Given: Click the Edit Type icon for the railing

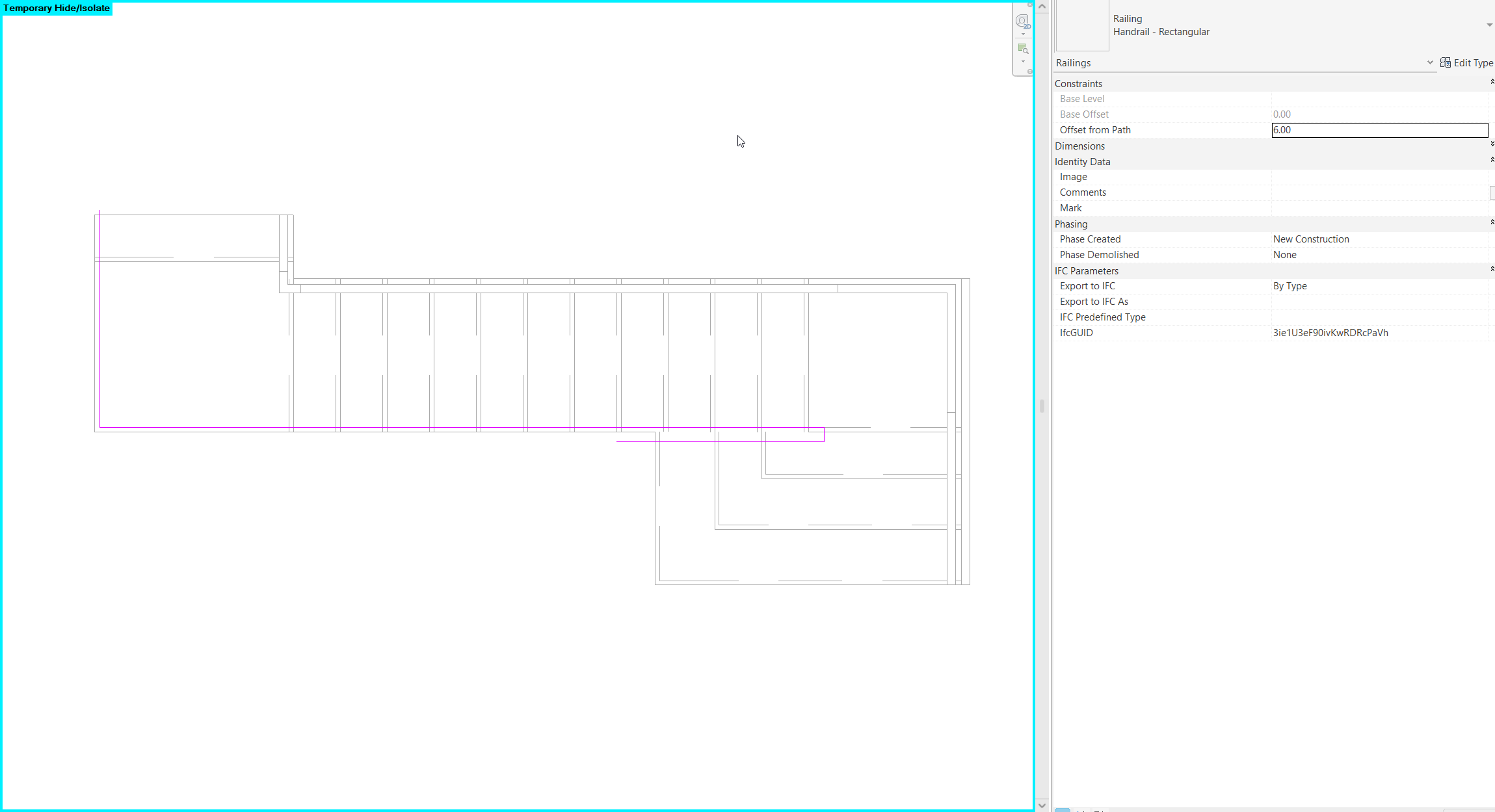Looking at the screenshot, I should tap(1445, 62).
